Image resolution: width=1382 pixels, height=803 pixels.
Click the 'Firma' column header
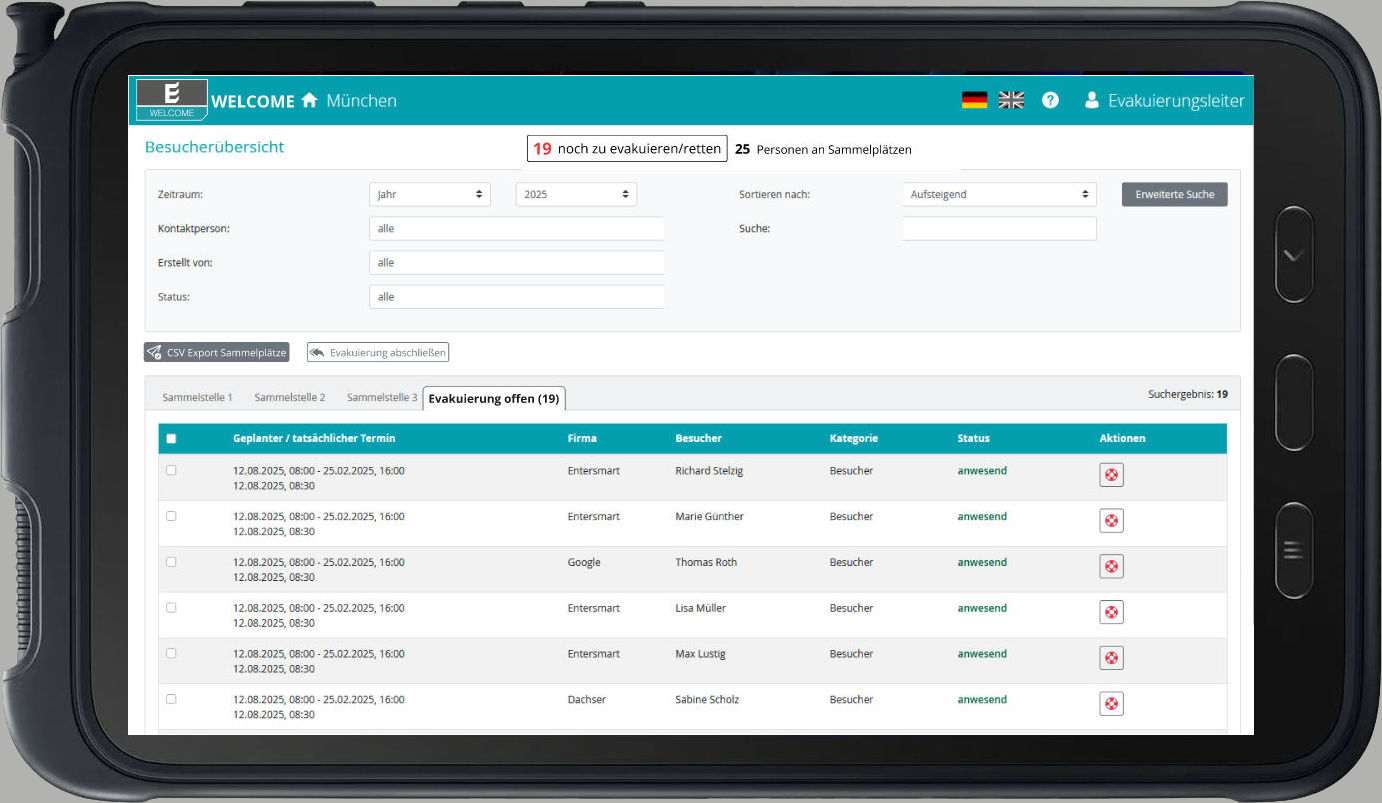click(582, 438)
